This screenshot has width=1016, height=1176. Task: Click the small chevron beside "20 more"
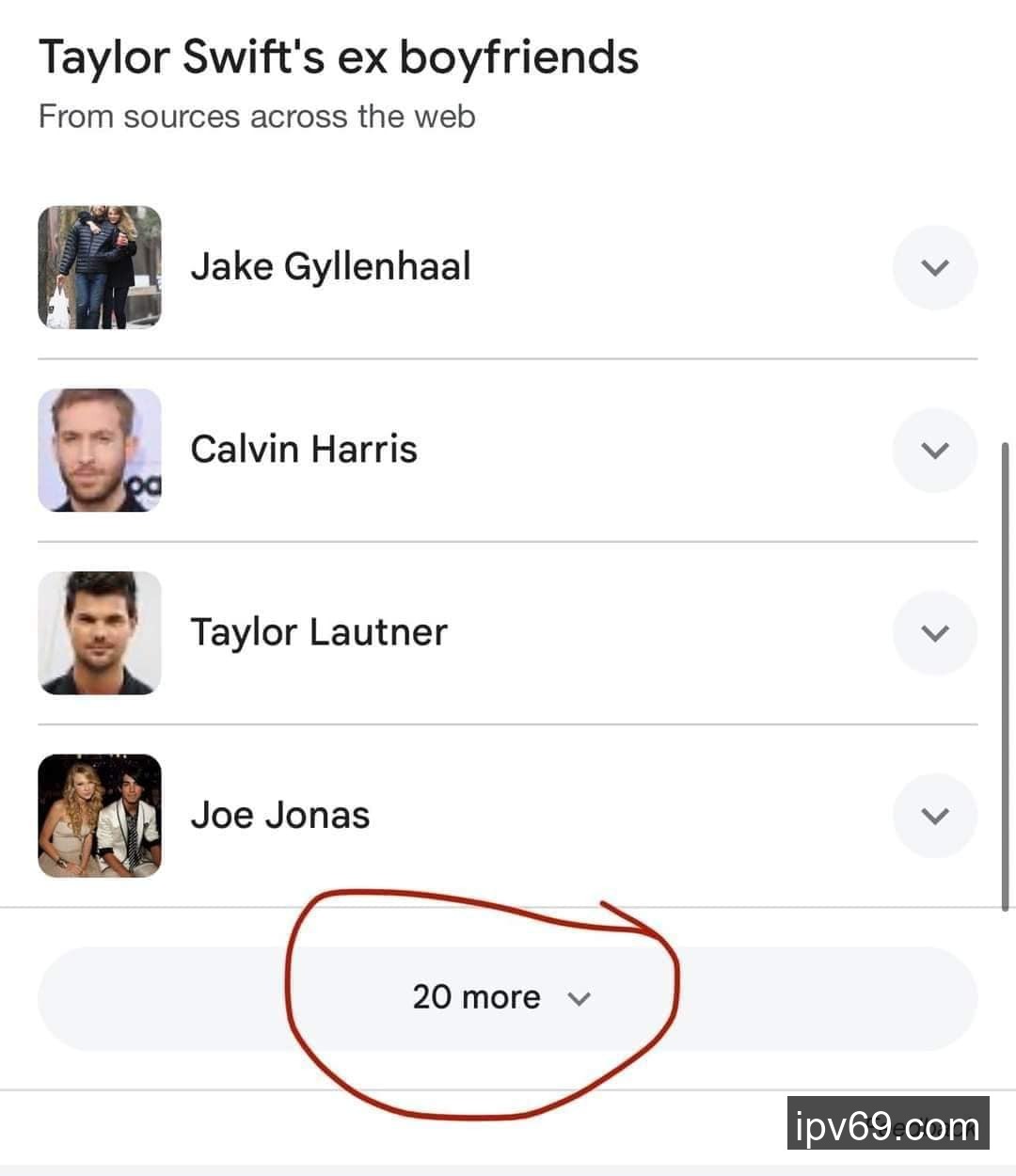[x=579, y=998]
